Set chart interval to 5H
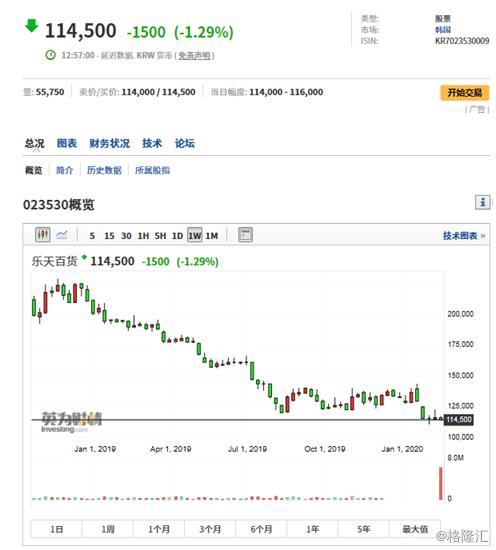The width and height of the screenshot is (496, 550). pyautogui.click(x=160, y=236)
